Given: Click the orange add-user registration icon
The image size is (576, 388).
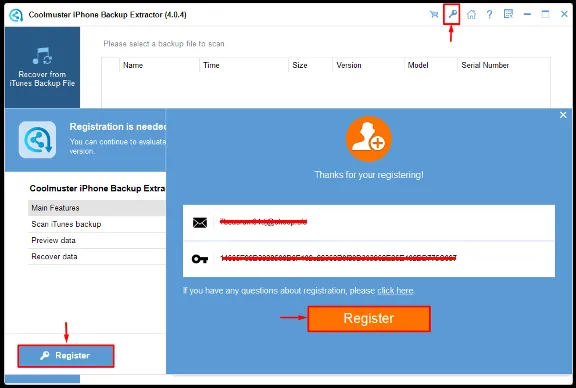Looking at the screenshot, I should tap(369, 139).
